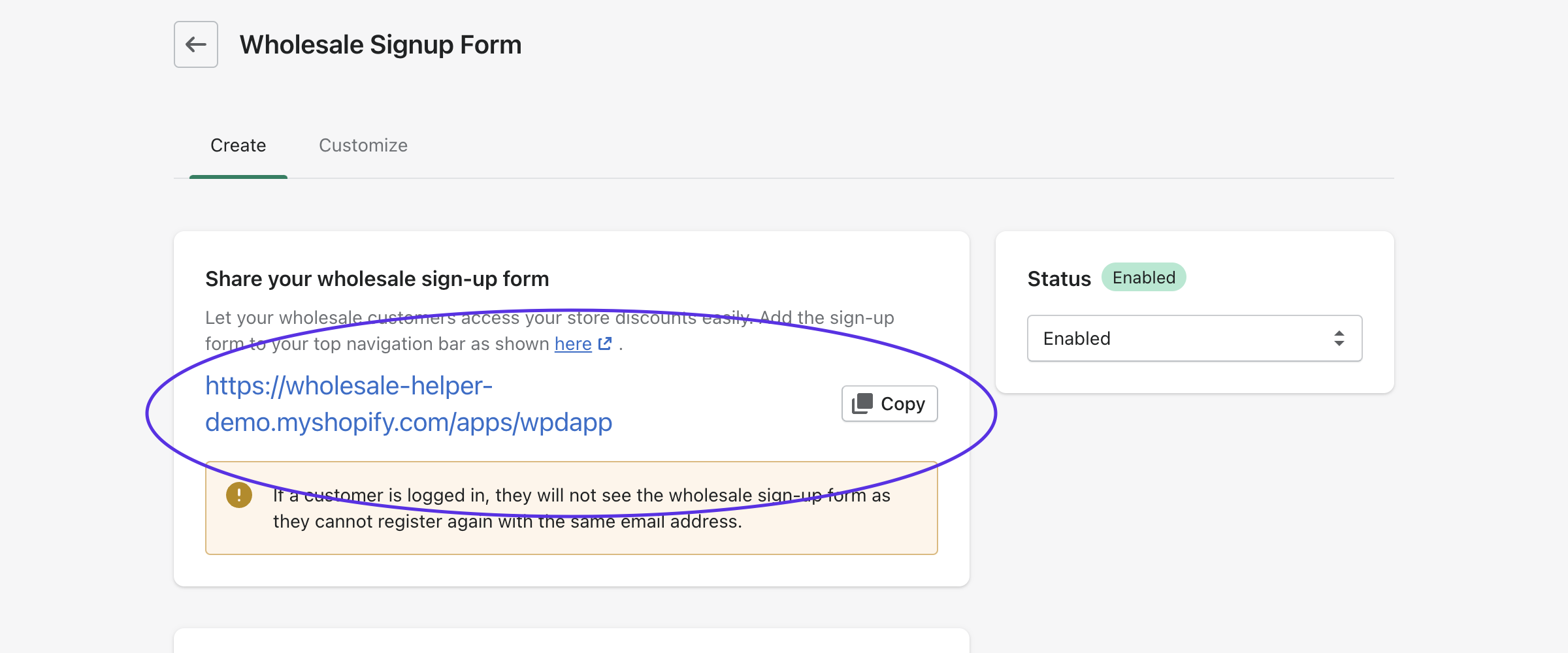Image resolution: width=1568 pixels, height=653 pixels.
Task: Open the wholesale-helper-demo signup URL
Action: pyautogui.click(x=408, y=404)
